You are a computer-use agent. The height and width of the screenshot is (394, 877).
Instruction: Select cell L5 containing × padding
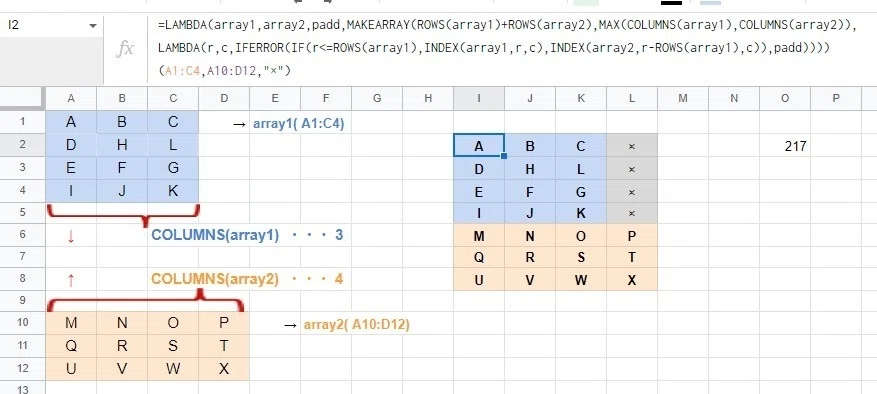(631, 213)
